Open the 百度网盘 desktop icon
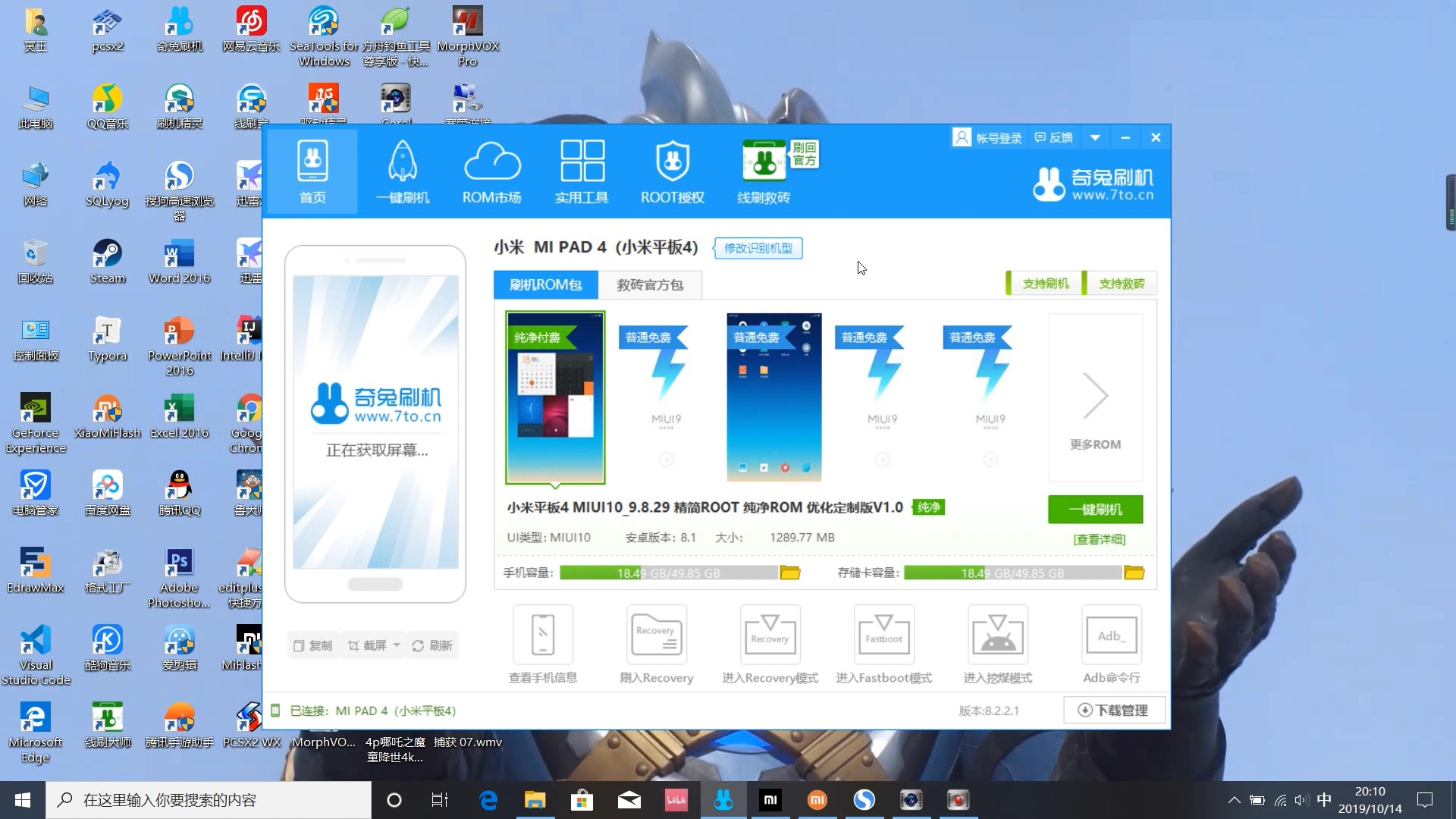The height and width of the screenshot is (819, 1456). click(x=108, y=494)
